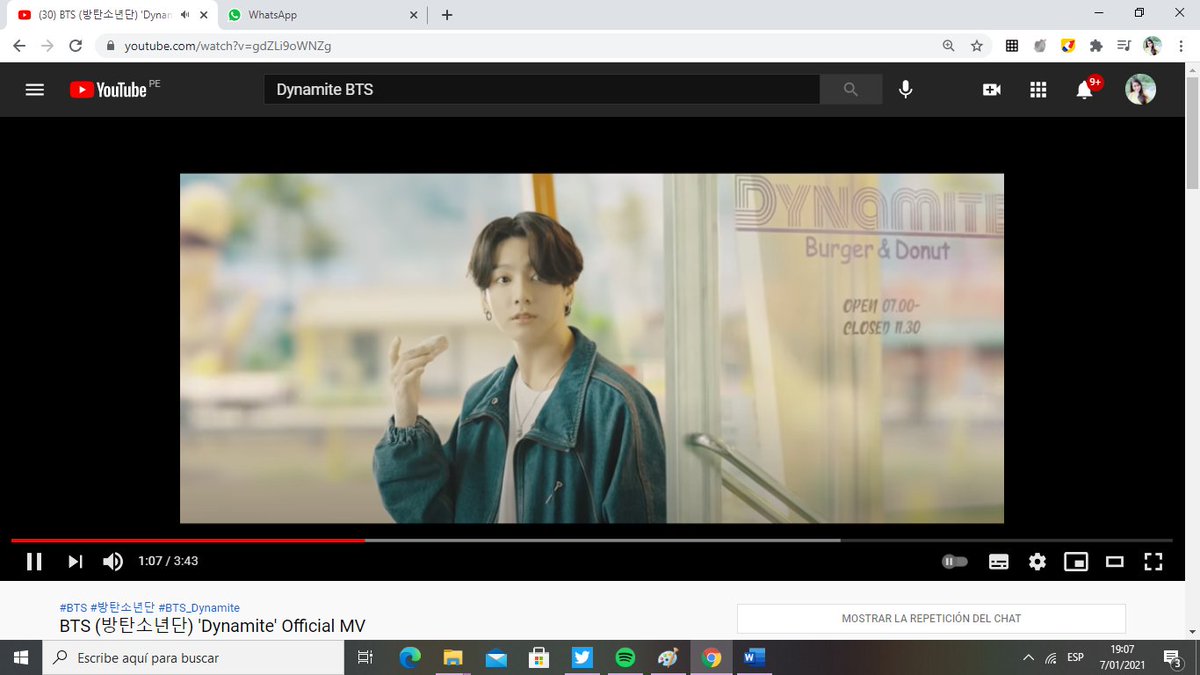Open Microsoft Store from the taskbar
1200x675 pixels.
point(539,657)
